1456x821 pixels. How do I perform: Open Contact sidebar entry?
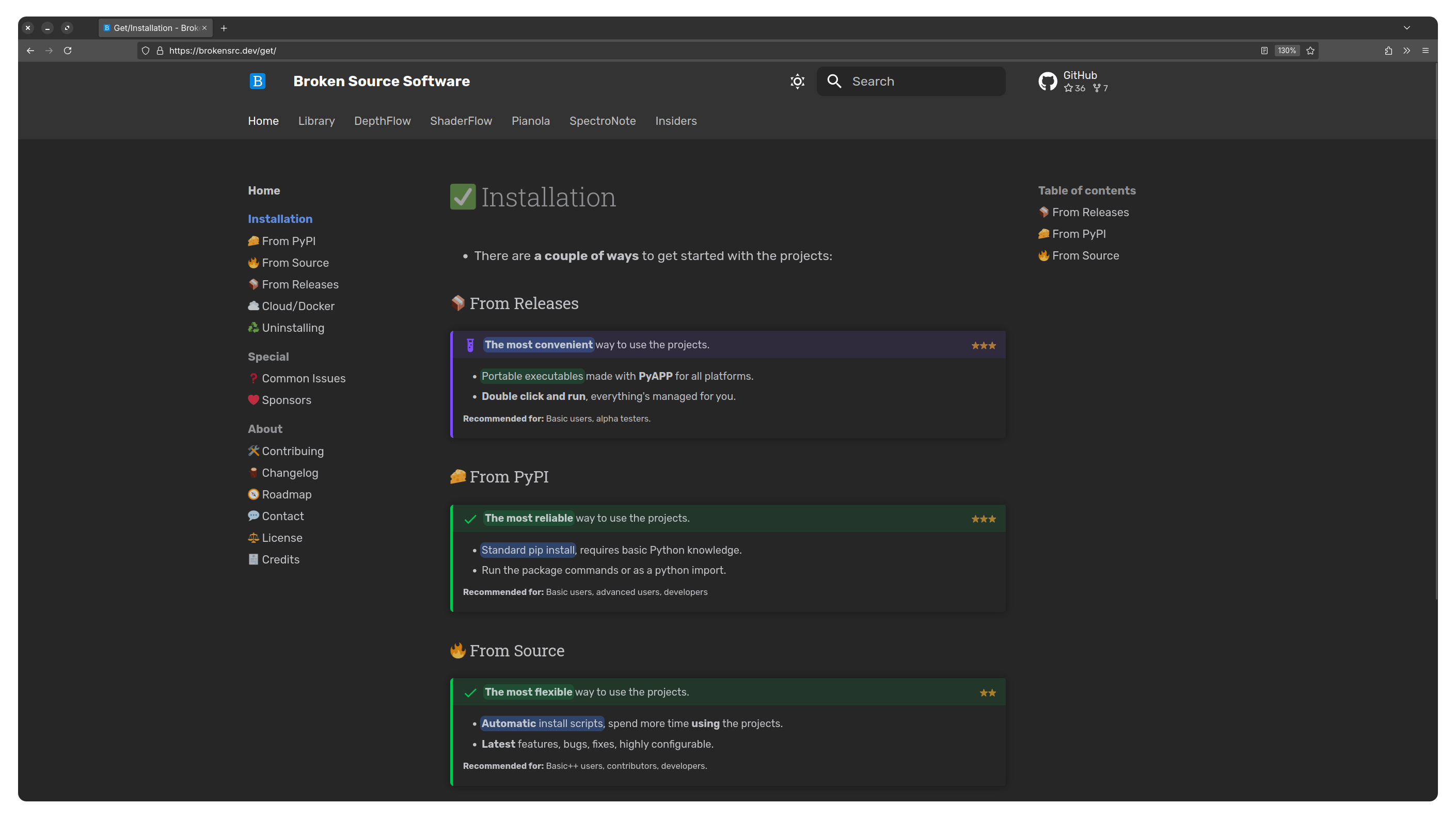tap(276, 516)
